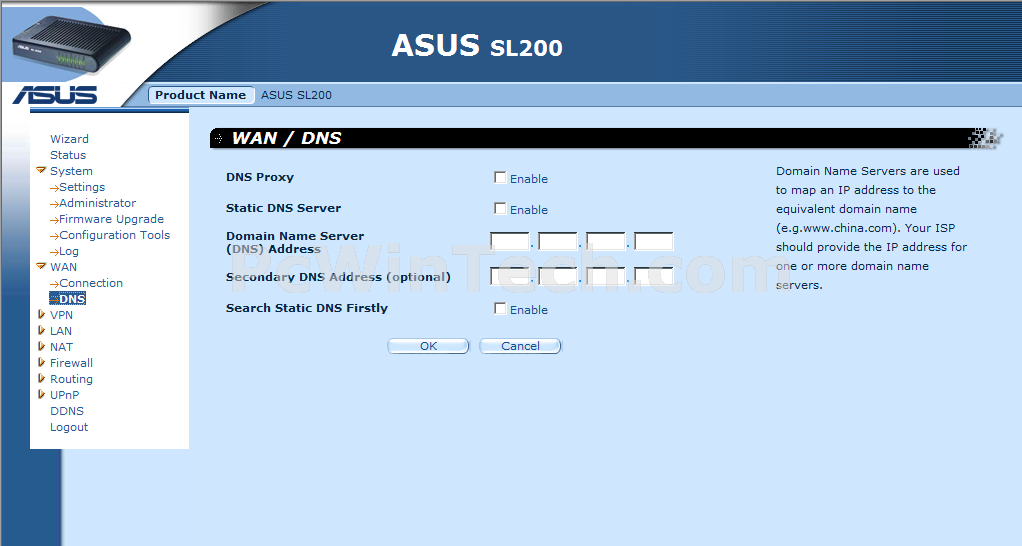Open the DDNS page
Screen dimensions: 1022x546
click(x=66, y=411)
